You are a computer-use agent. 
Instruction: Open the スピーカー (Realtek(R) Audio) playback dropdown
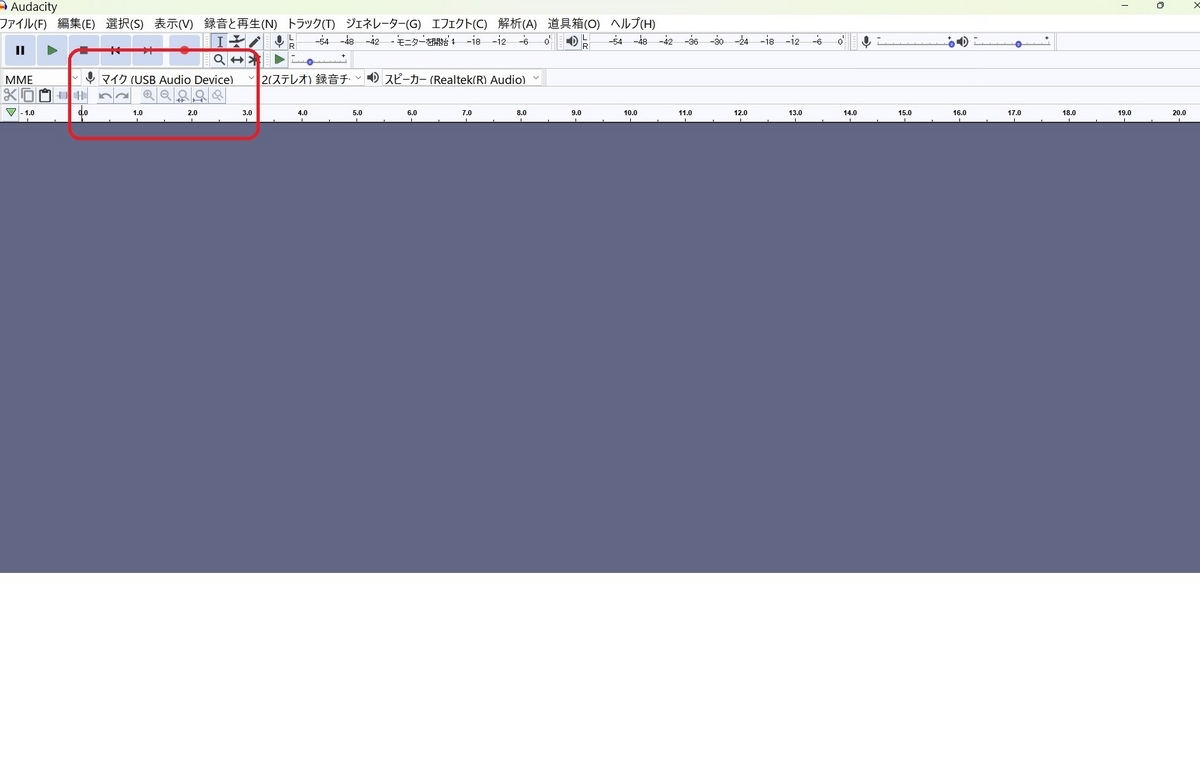[x=462, y=79]
